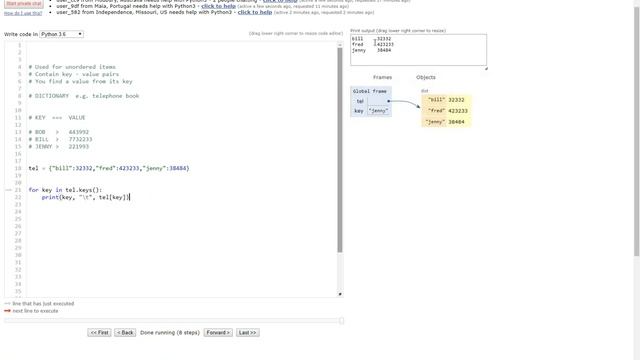Place cursor on the tel dictionary line
Screen dimensions: 640x360
point(109,168)
